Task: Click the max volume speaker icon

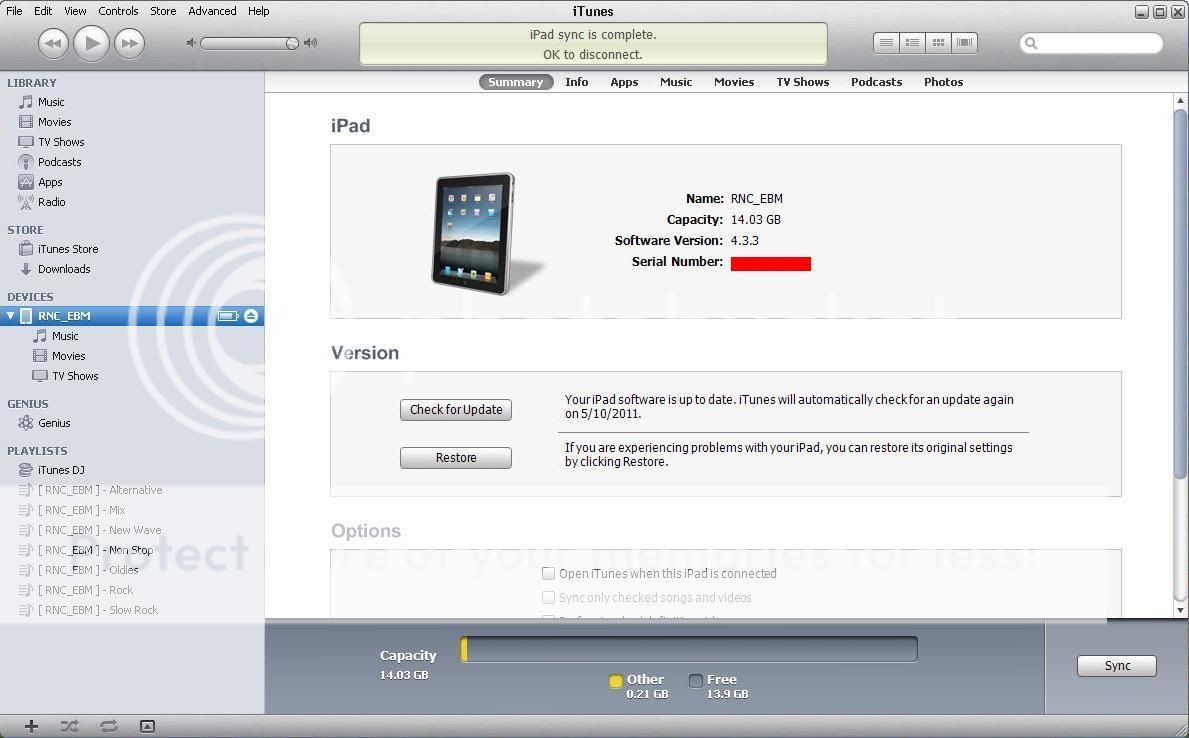Action: pyautogui.click(x=310, y=43)
